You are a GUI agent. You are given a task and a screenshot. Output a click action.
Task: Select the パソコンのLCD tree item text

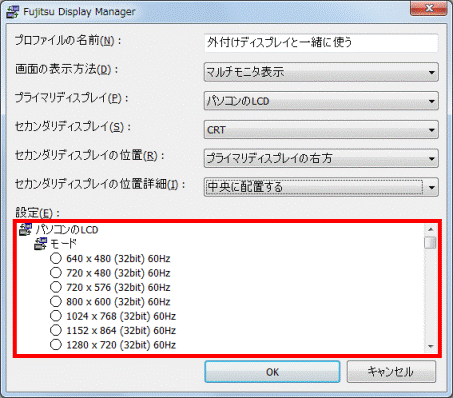point(67,230)
